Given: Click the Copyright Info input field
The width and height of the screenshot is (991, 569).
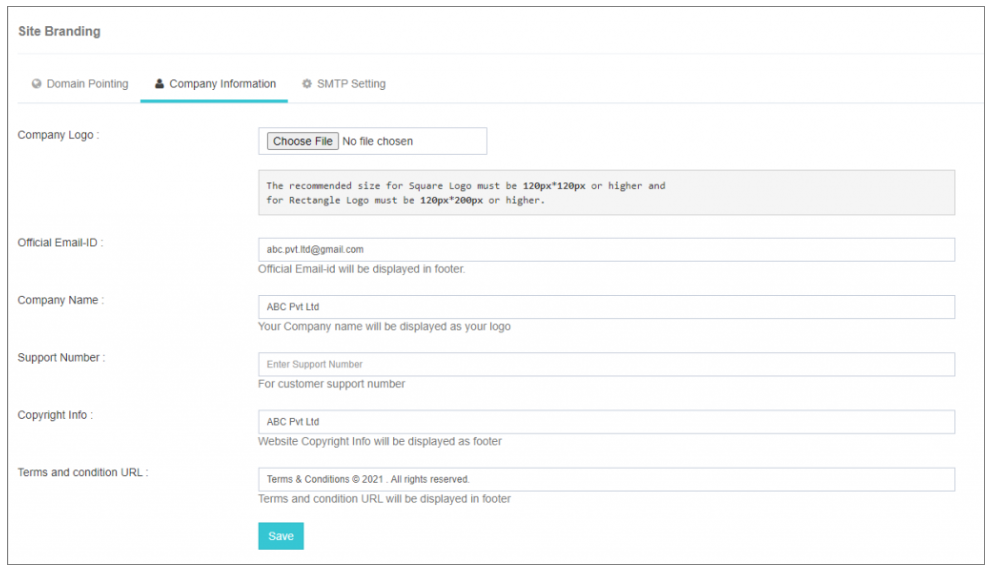Looking at the screenshot, I should 605,422.
